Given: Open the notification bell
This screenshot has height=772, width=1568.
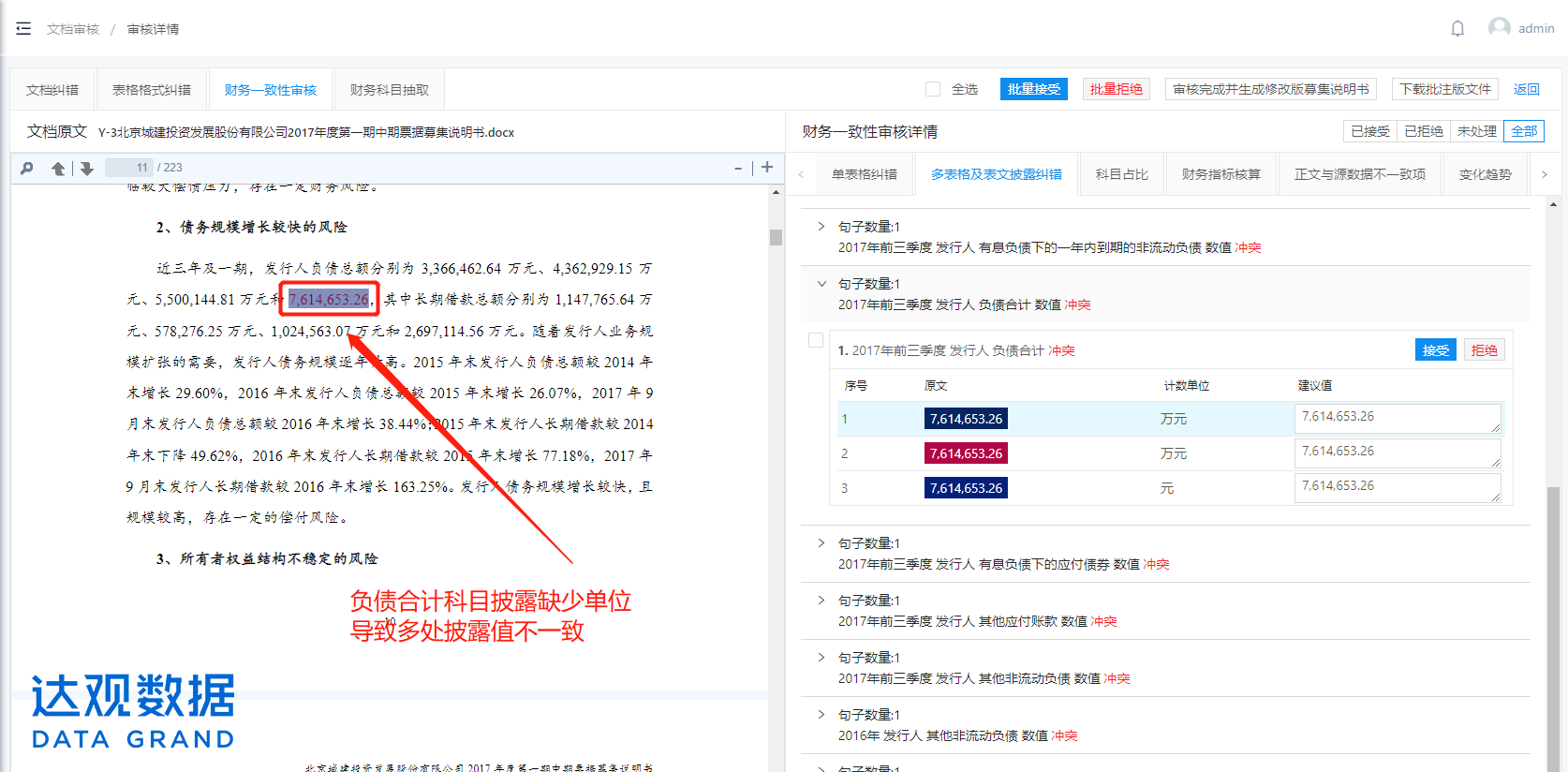Looking at the screenshot, I should [x=1457, y=29].
